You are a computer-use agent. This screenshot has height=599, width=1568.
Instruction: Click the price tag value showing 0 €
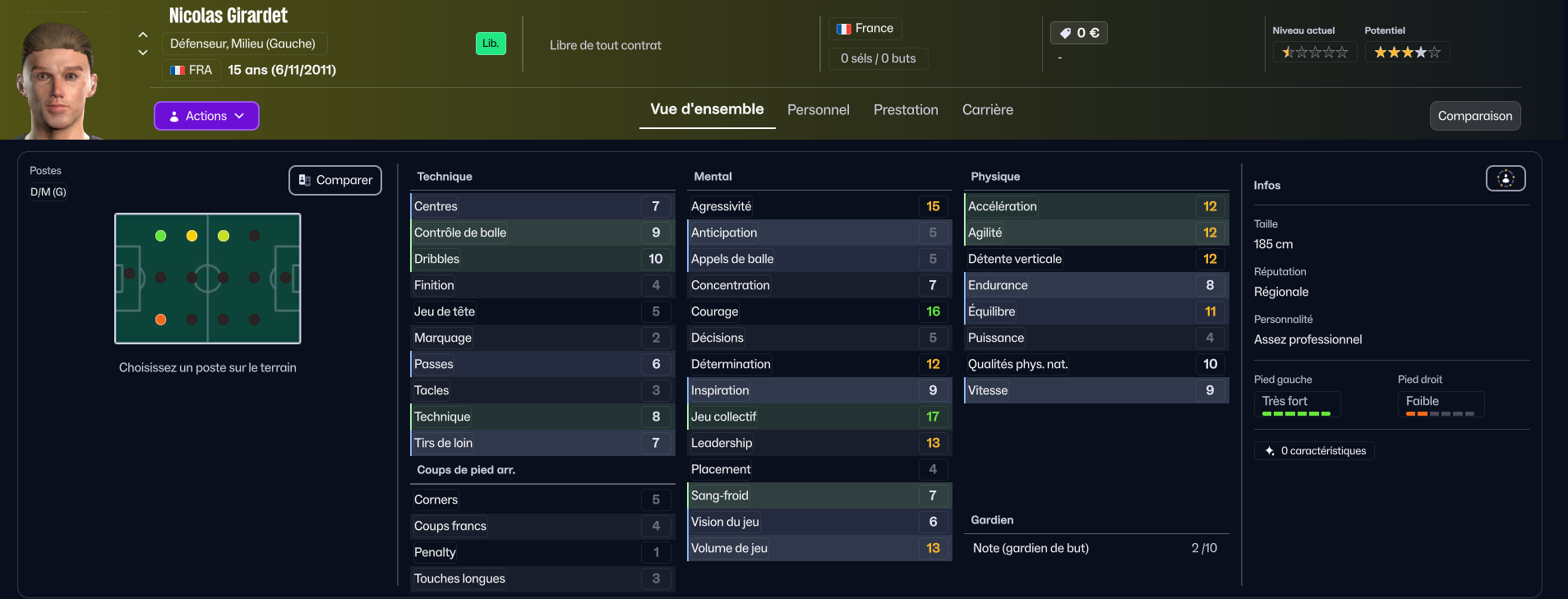[1079, 33]
